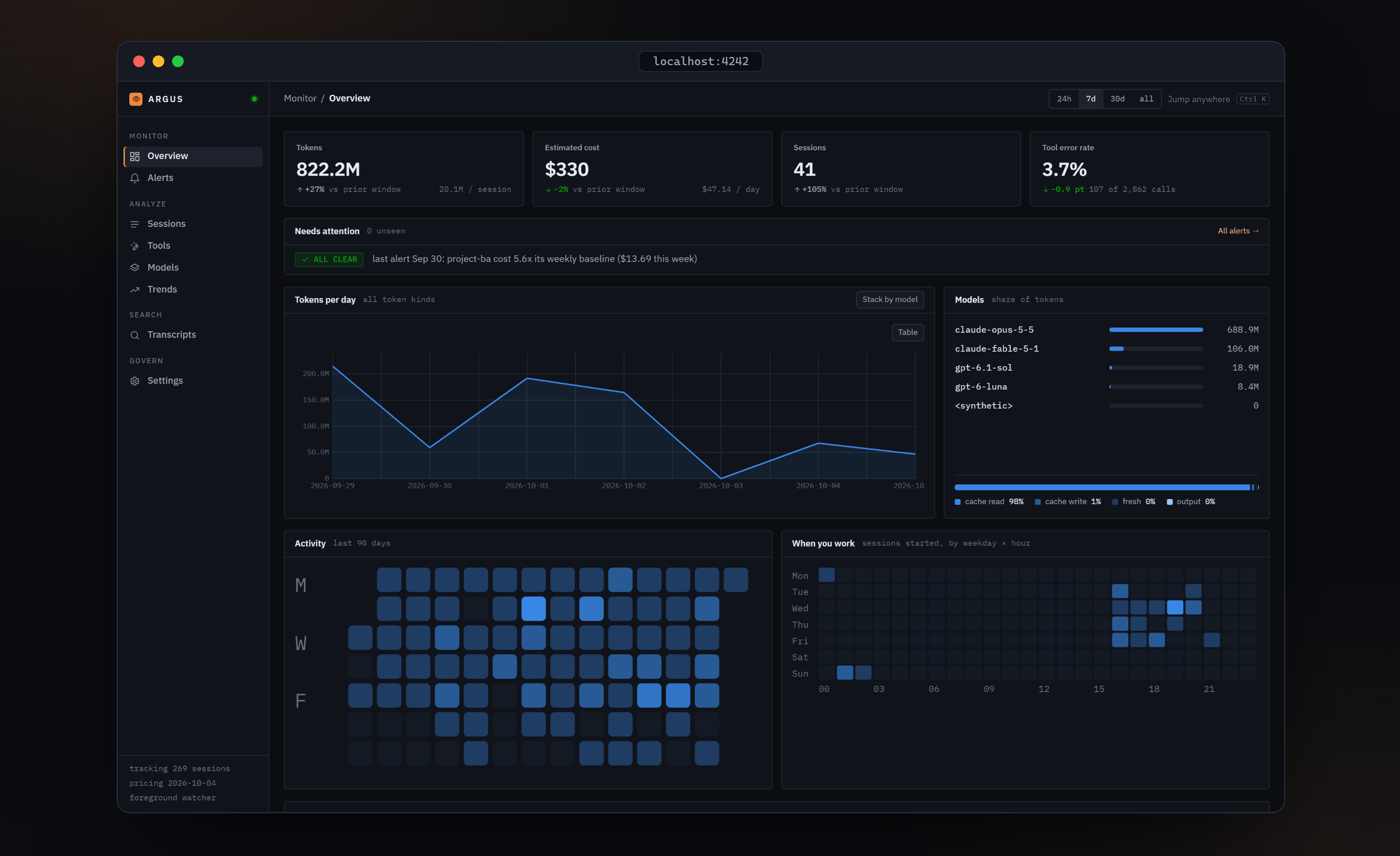Screen dimensions: 1400x856
Task: Click the Overview grid icon in sidebar
Action: (135, 156)
